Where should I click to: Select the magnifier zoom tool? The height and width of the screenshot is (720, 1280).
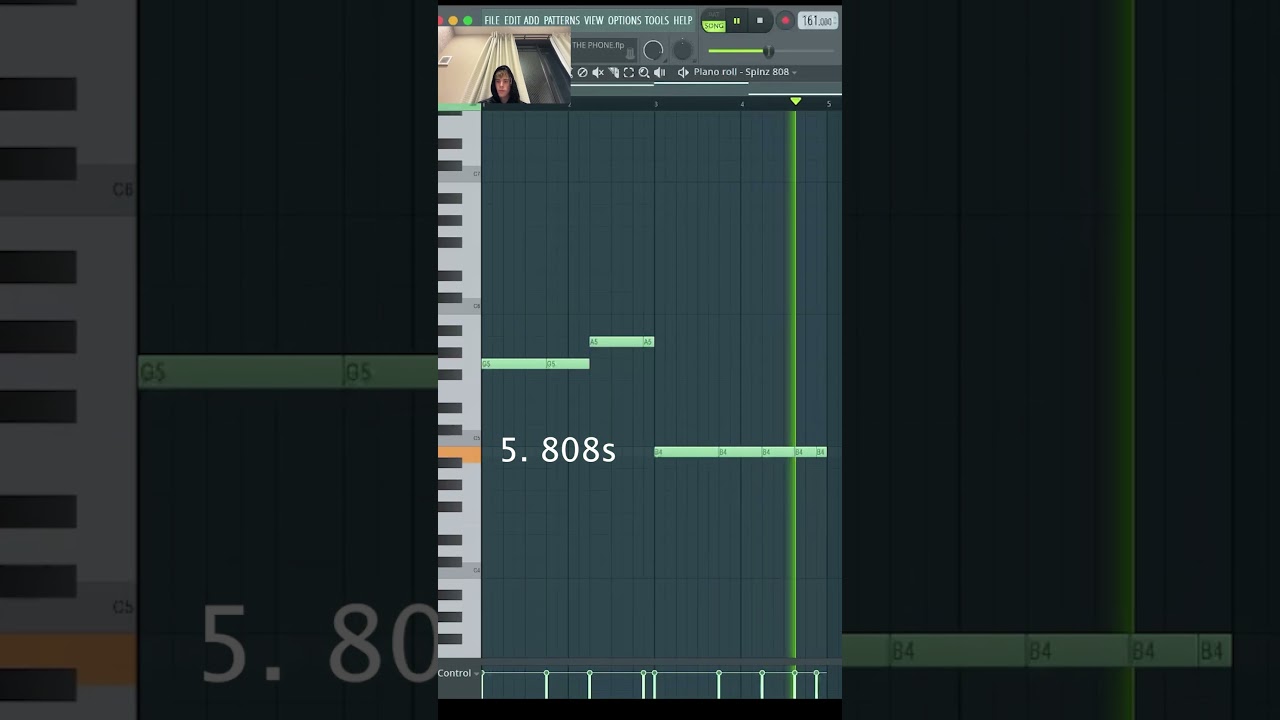click(644, 72)
